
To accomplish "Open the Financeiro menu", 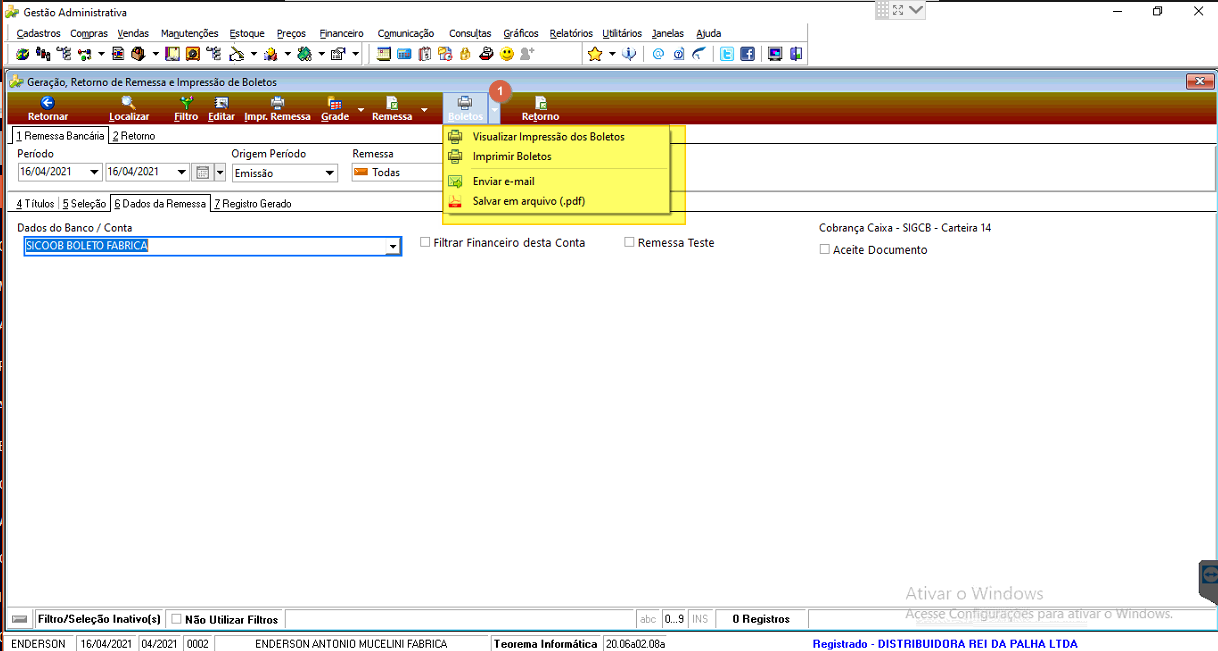I will (342, 33).
